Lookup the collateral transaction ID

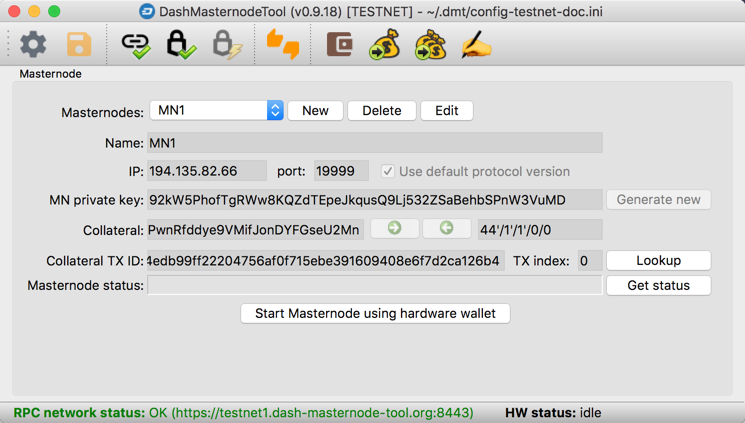[659, 260]
